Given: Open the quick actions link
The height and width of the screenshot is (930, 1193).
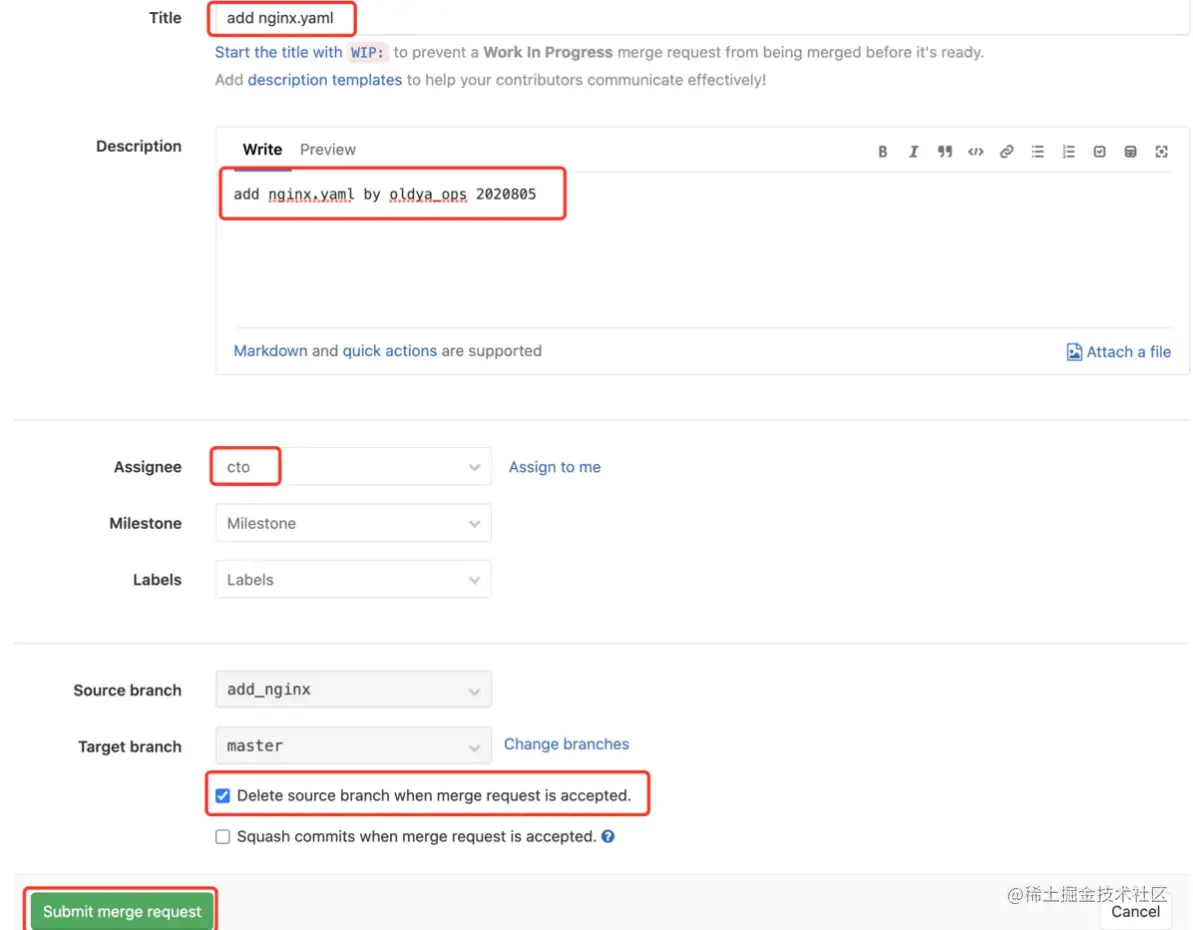Looking at the screenshot, I should click(390, 351).
